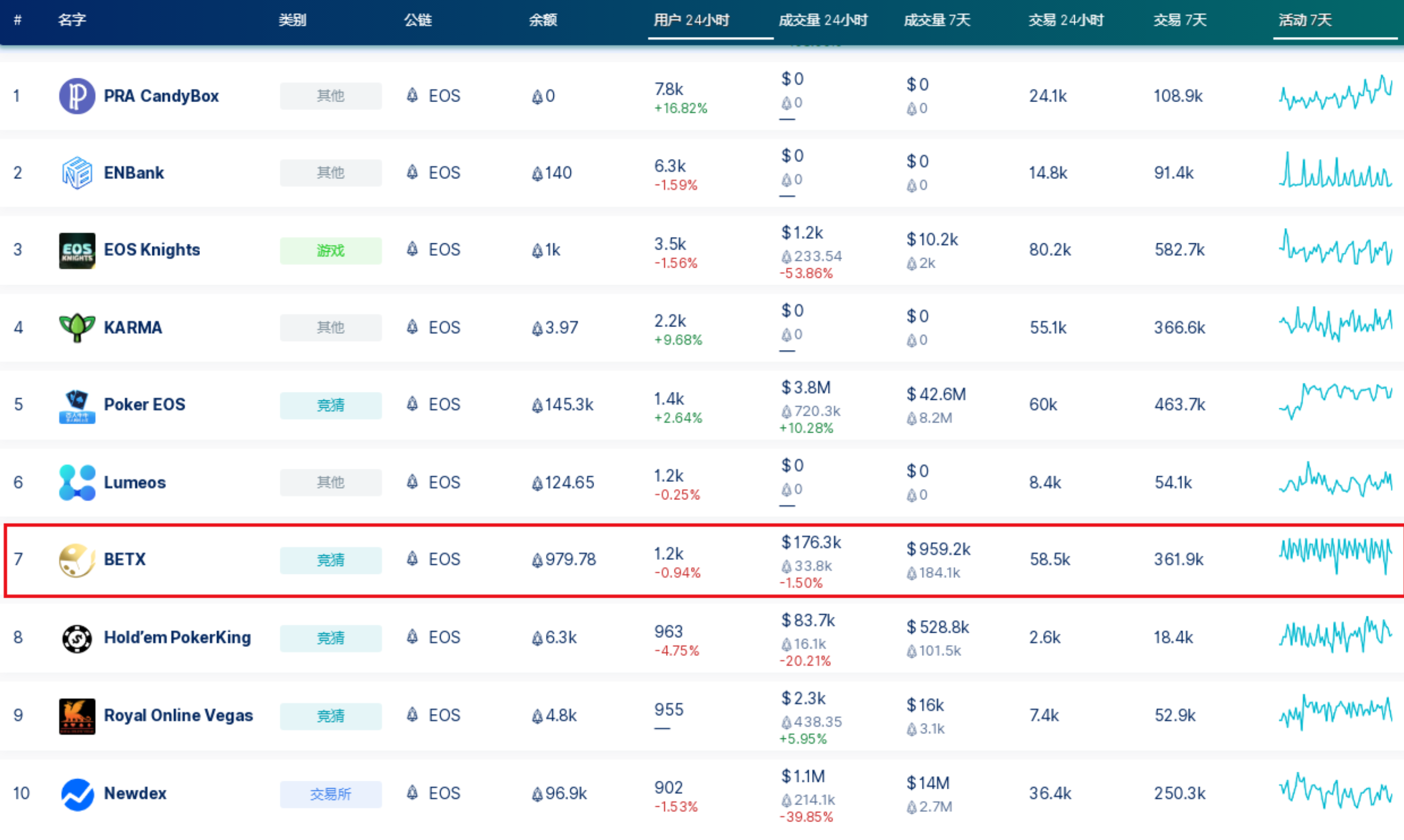Click the EOS chain icon in Poker EOS row
This screenshot has width=1404, height=840.
(x=413, y=404)
